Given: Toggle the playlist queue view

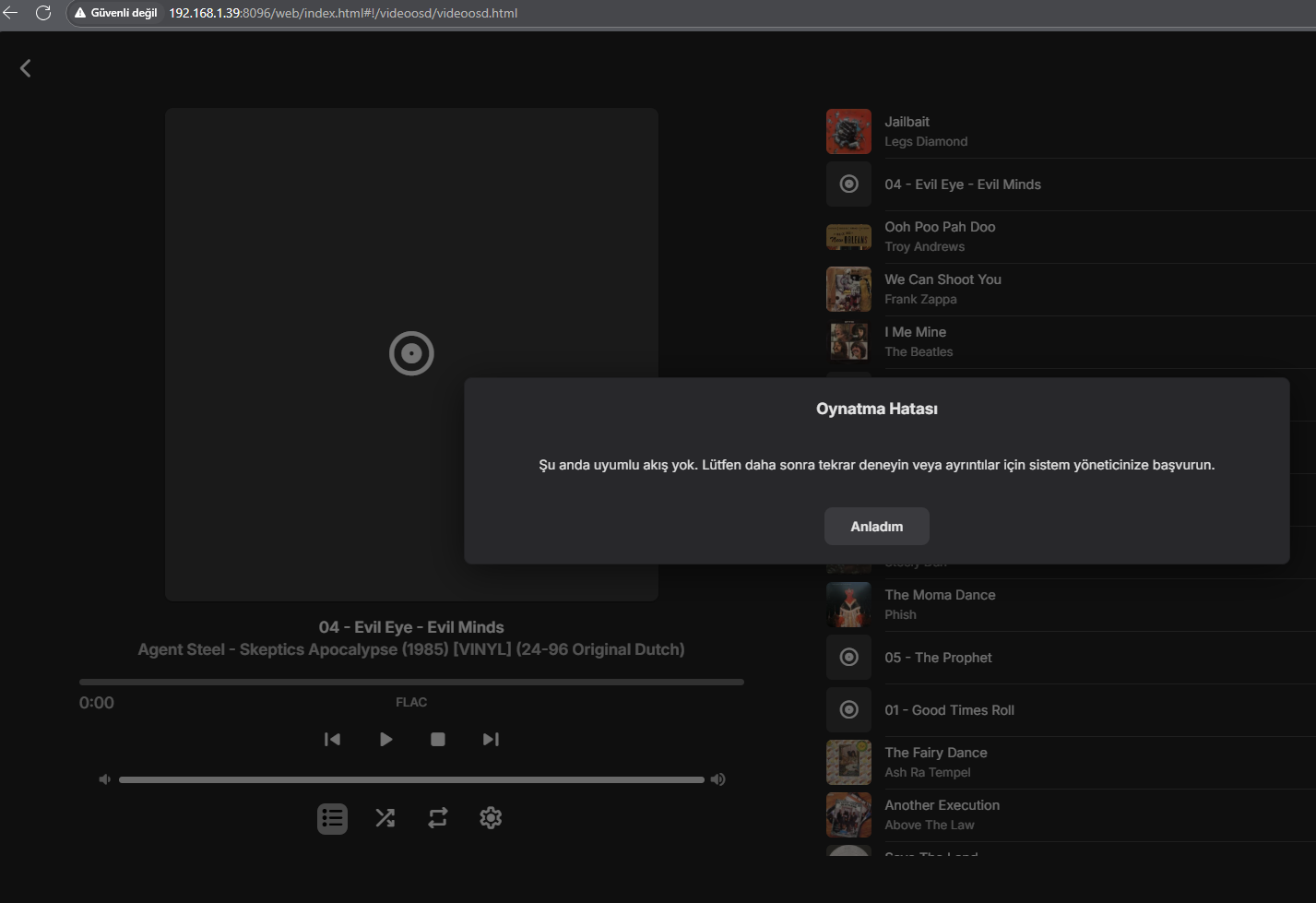Looking at the screenshot, I should tap(333, 818).
